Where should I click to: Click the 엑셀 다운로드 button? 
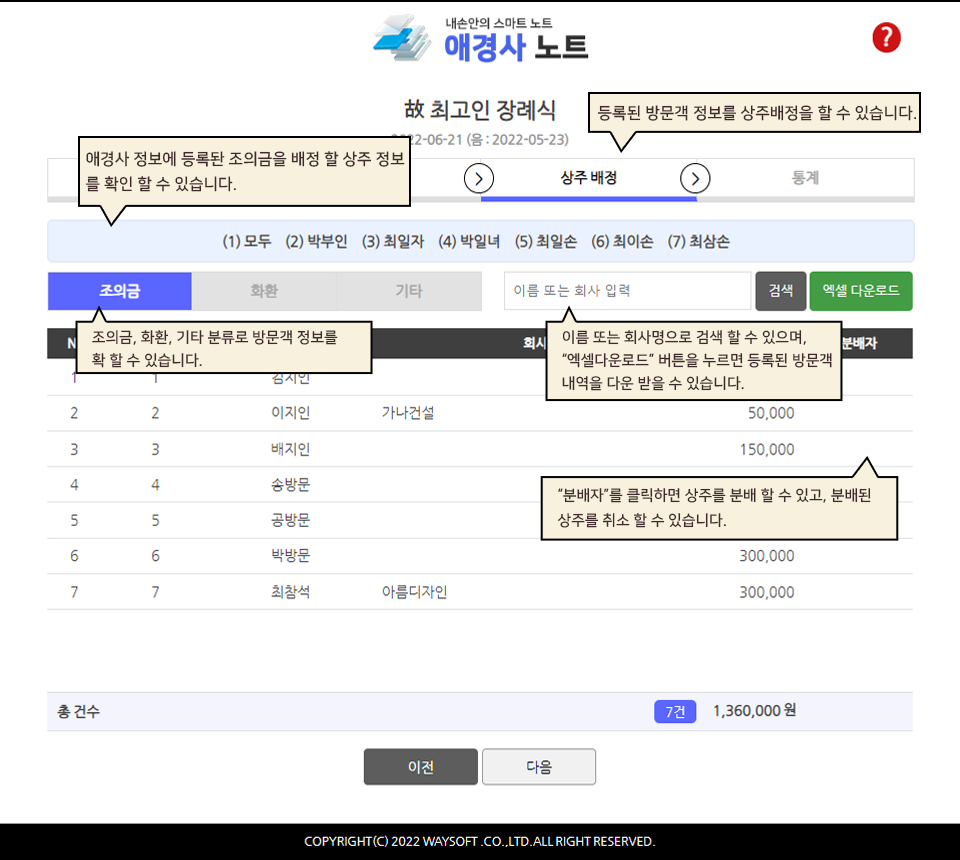click(x=860, y=291)
